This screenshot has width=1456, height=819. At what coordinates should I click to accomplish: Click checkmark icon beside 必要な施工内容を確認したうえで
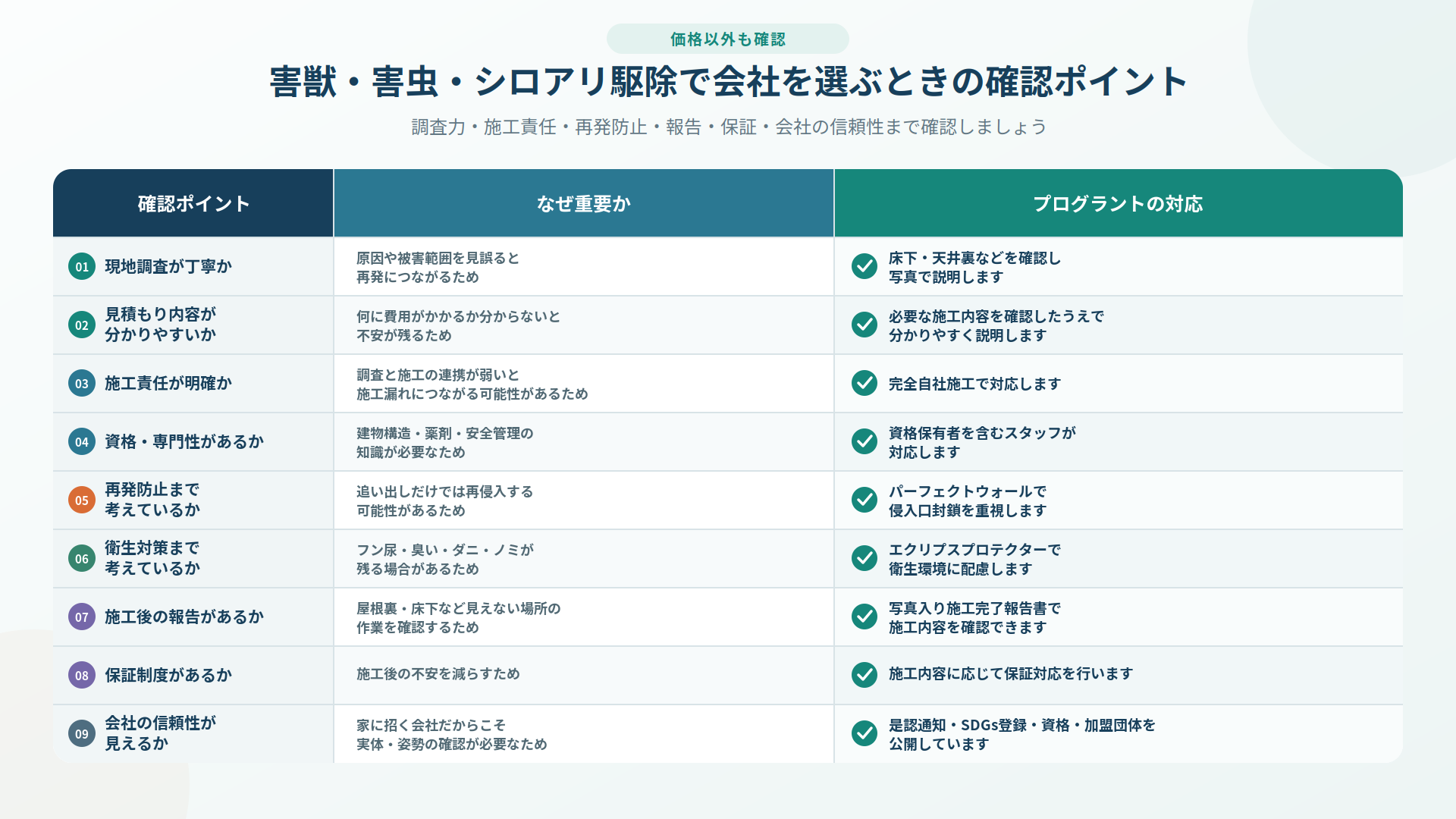[x=864, y=325]
